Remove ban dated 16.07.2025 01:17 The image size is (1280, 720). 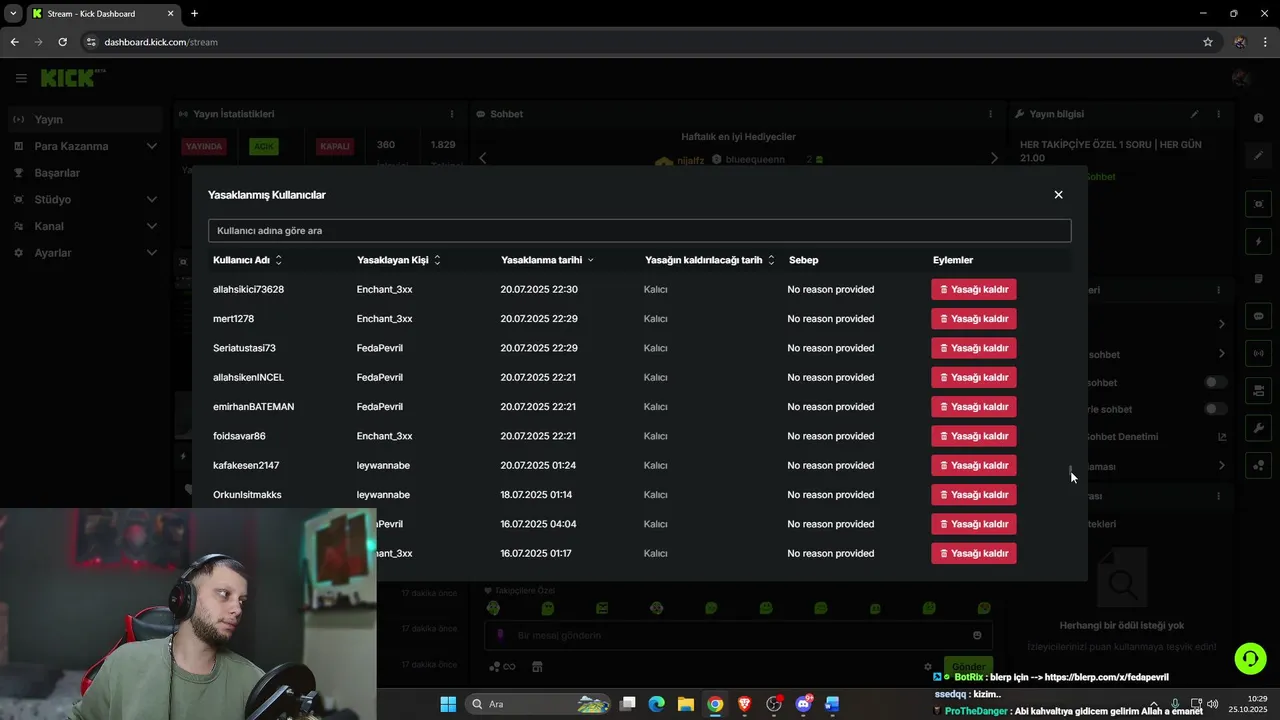[973, 553]
